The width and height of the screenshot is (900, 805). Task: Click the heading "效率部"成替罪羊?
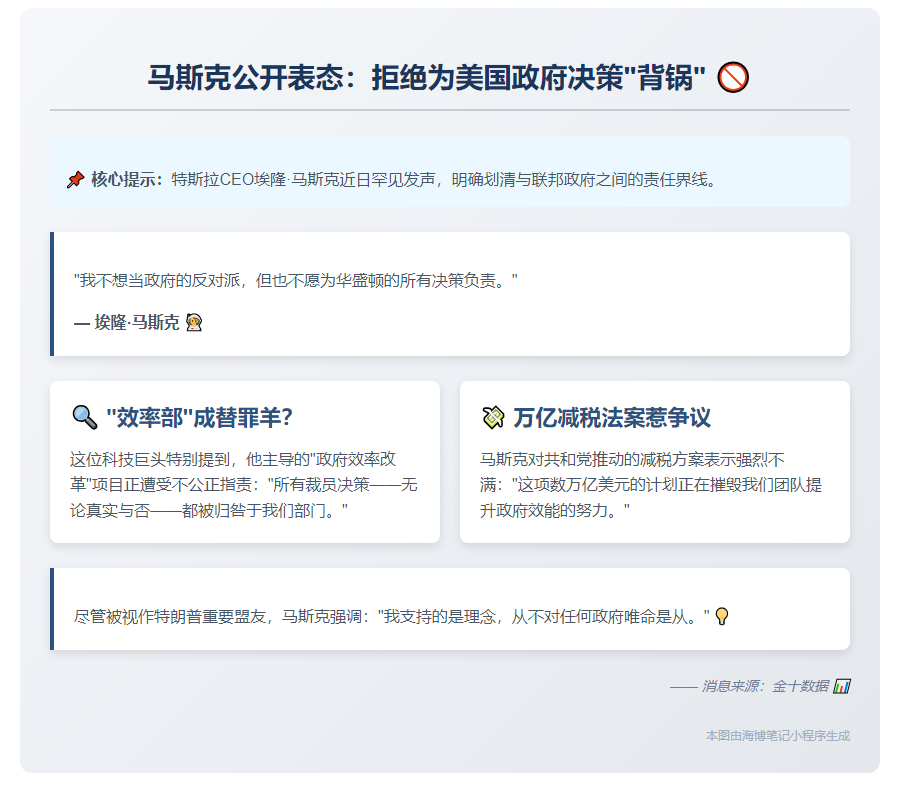pyautogui.click(x=200, y=417)
